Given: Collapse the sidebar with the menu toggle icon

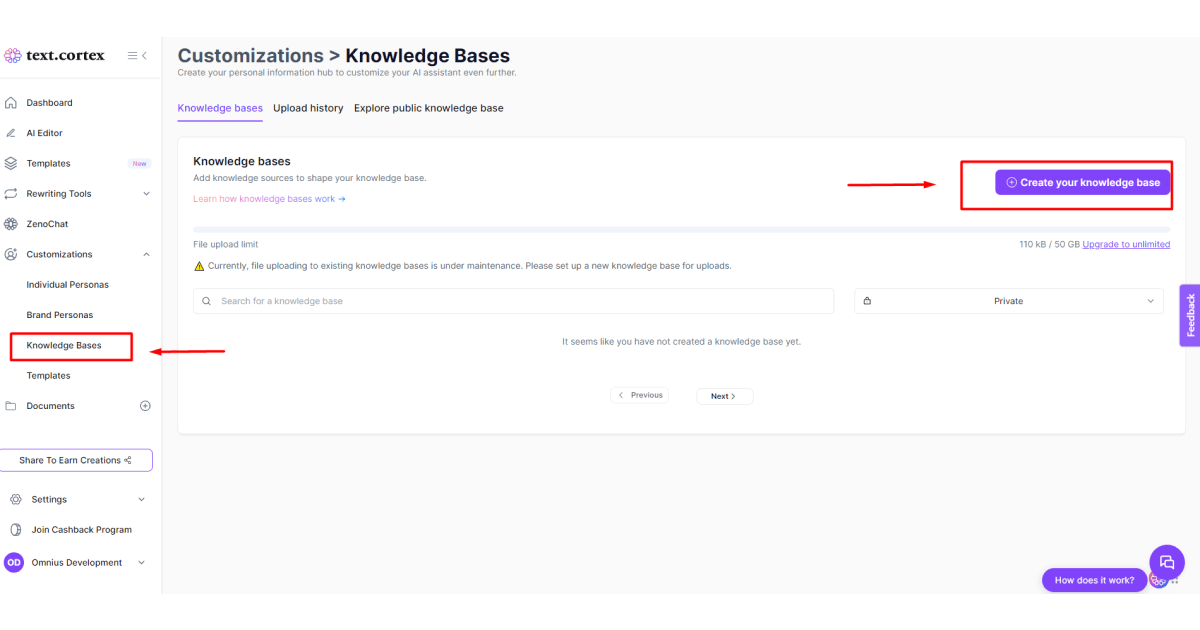Looking at the screenshot, I should 137,56.
